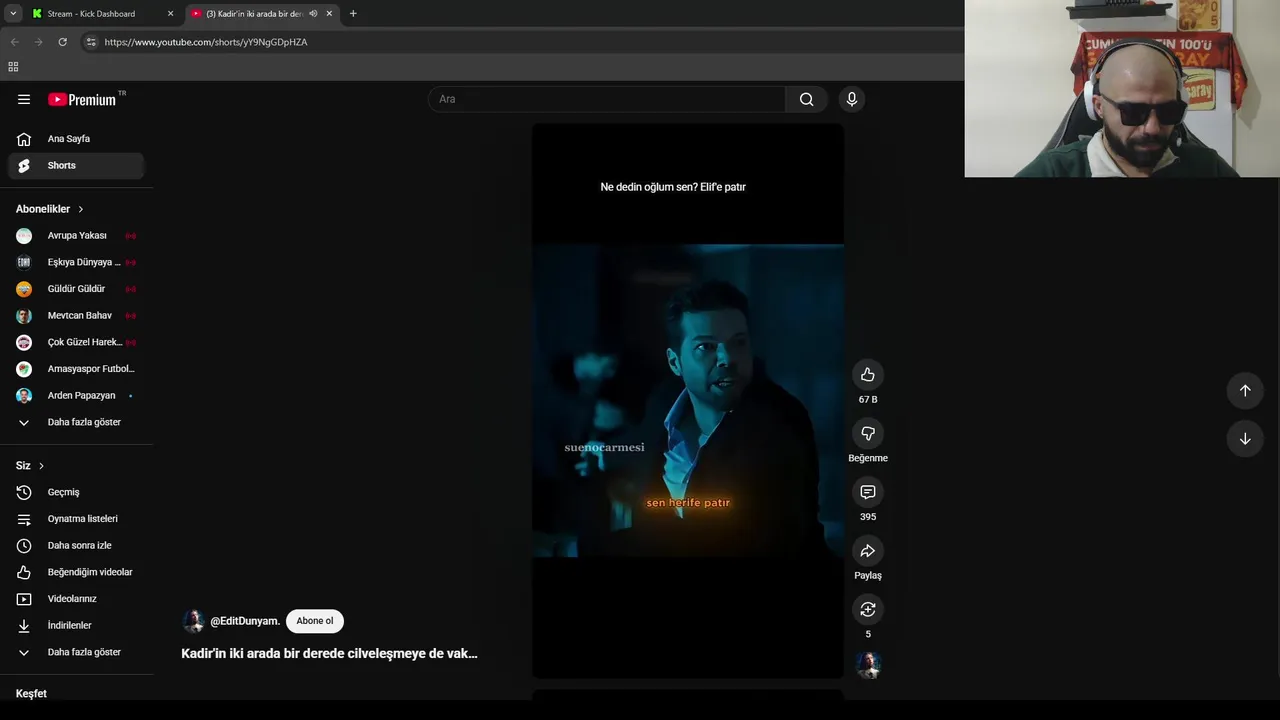Image resolution: width=1280 pixels, height=720 pixels.
Task: Expand Siz section Daha fazla göster
Action: pyautogui.click(x=76, y=652)
